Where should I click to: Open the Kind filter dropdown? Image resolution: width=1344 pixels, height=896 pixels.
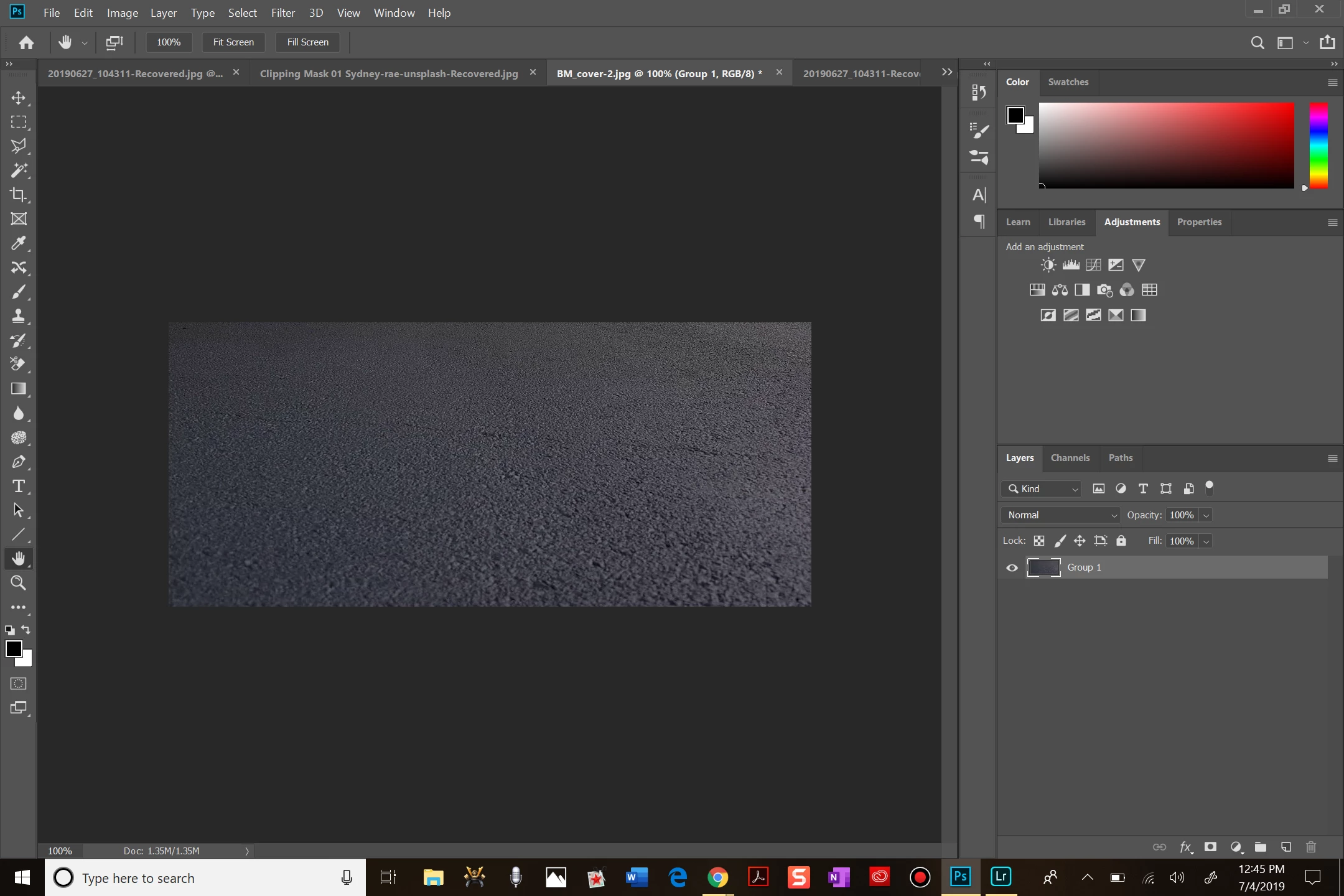coord(1042,489)
